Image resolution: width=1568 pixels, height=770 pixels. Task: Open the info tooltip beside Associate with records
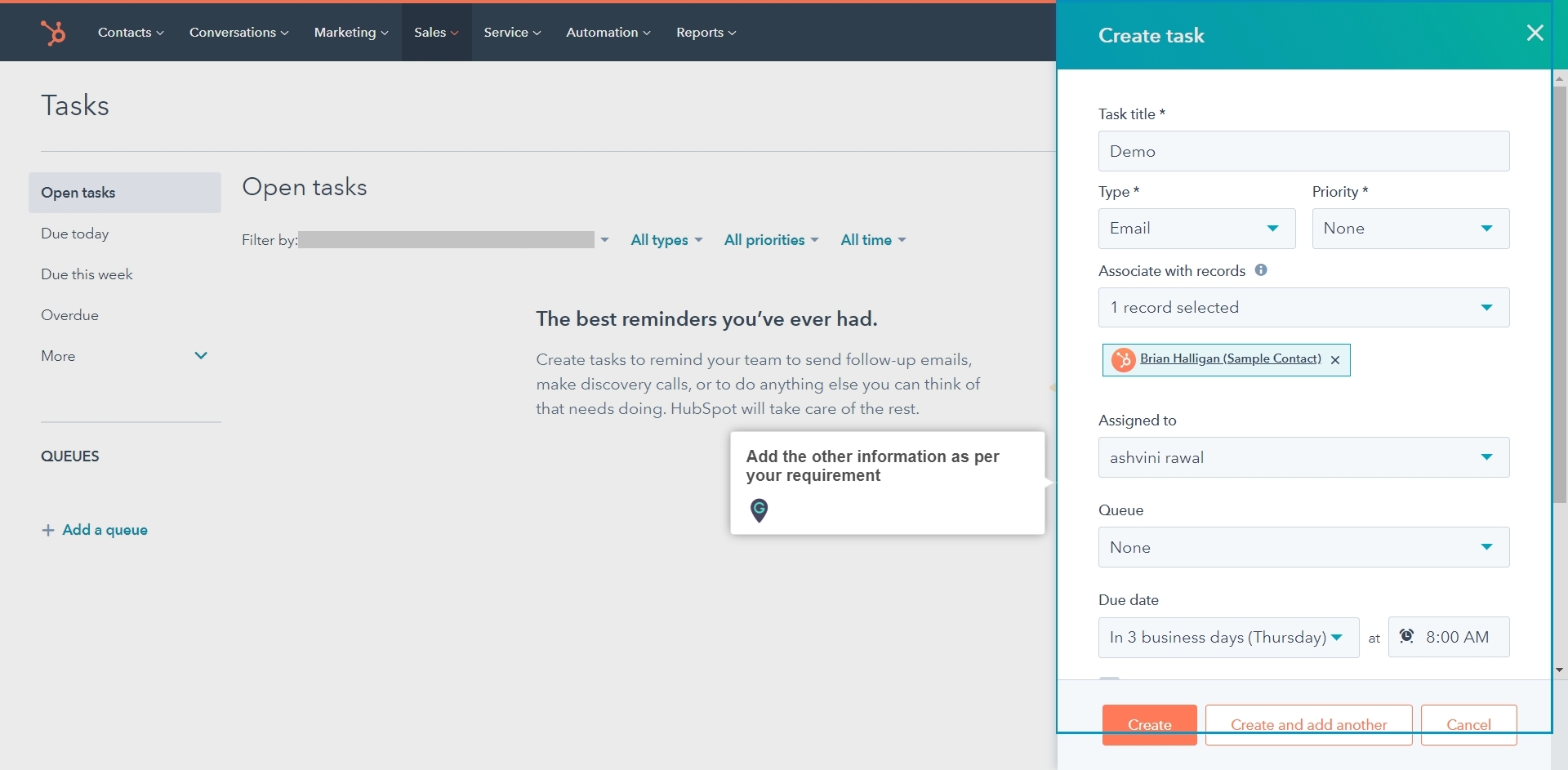[1261, 269]
